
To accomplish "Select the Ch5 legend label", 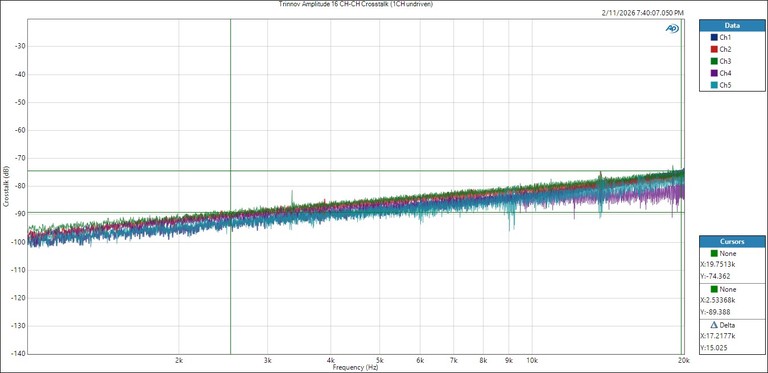I will point(725,85).
